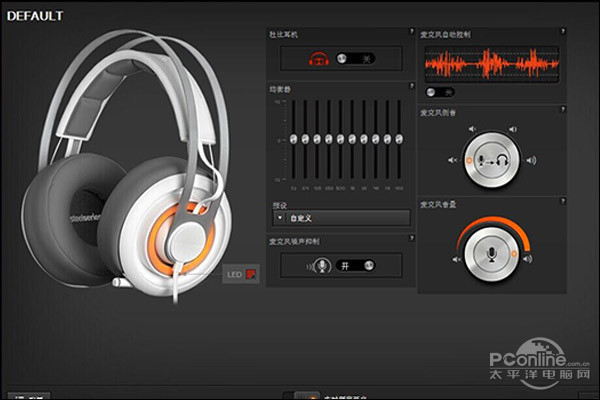Turn off the mic noise suppression switch
Image resolution: width=600 pixels, height=400 pixels.
[x=355, y=266]
